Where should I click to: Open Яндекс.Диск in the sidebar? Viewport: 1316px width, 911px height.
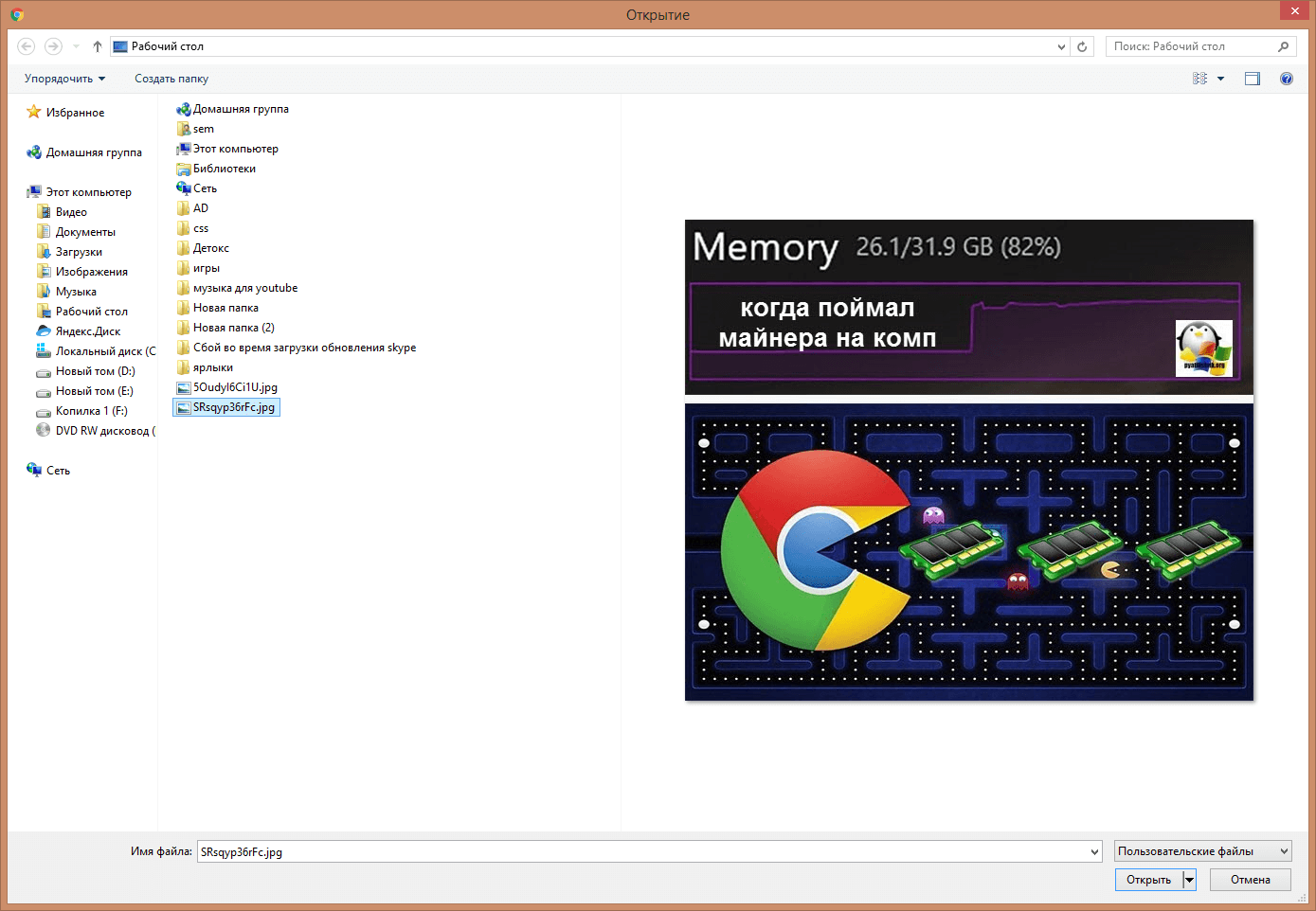(x=79, y=330)
